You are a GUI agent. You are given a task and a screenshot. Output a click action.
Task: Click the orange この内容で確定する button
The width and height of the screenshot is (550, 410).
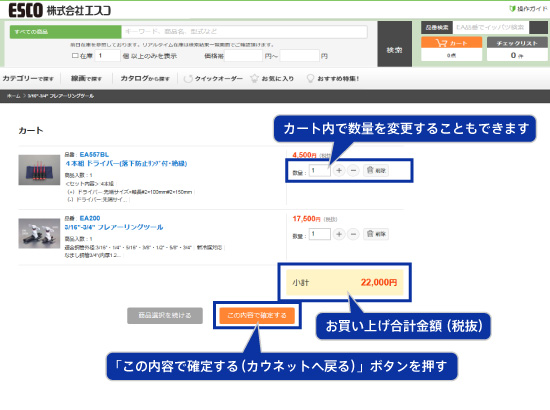[257, 315]
